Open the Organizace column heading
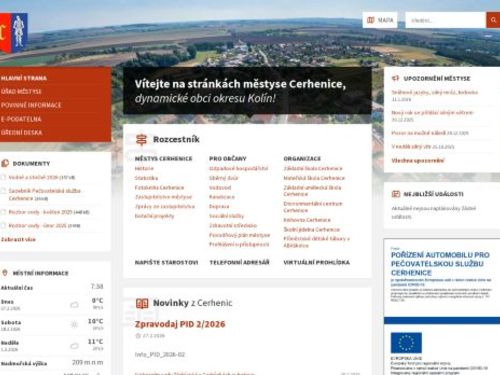 click(302, 159)
